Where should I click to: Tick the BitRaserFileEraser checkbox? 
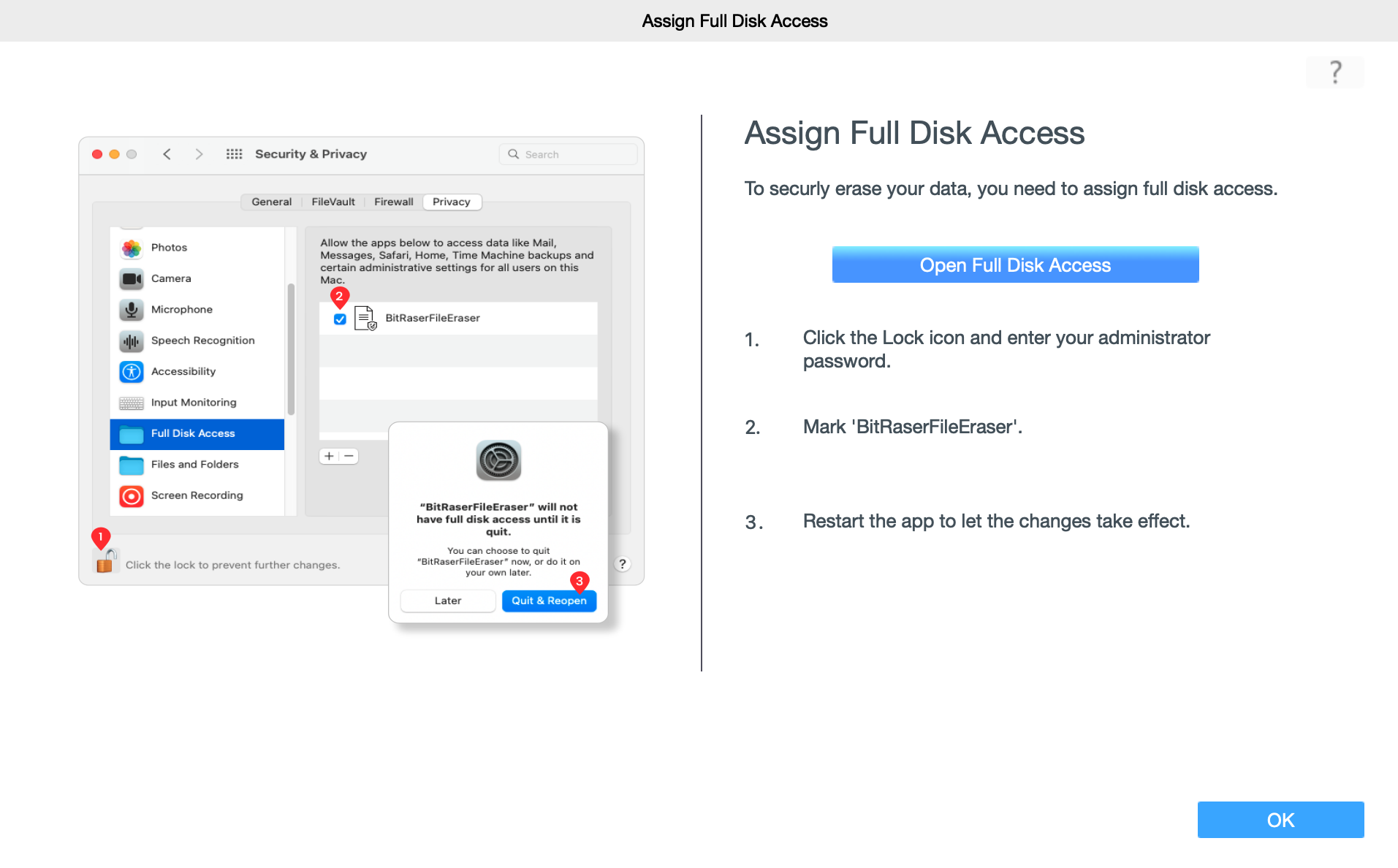[340, 319]
